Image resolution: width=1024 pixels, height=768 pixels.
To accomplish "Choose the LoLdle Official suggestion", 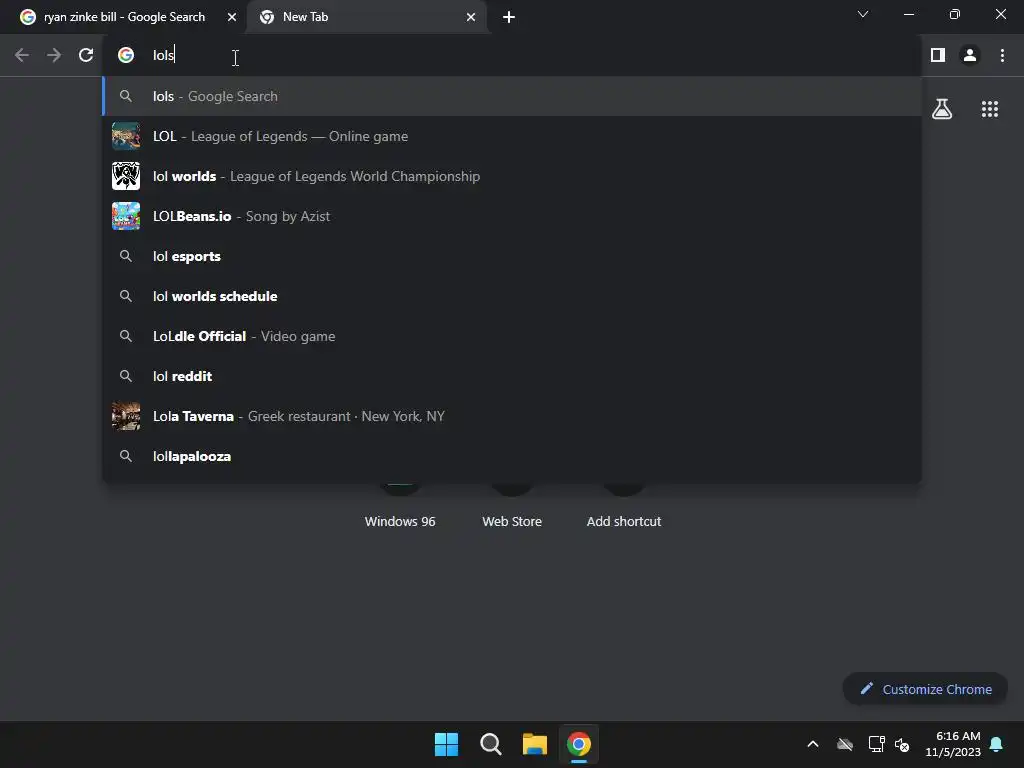I will pyautogui.click(x=513, y=336).
